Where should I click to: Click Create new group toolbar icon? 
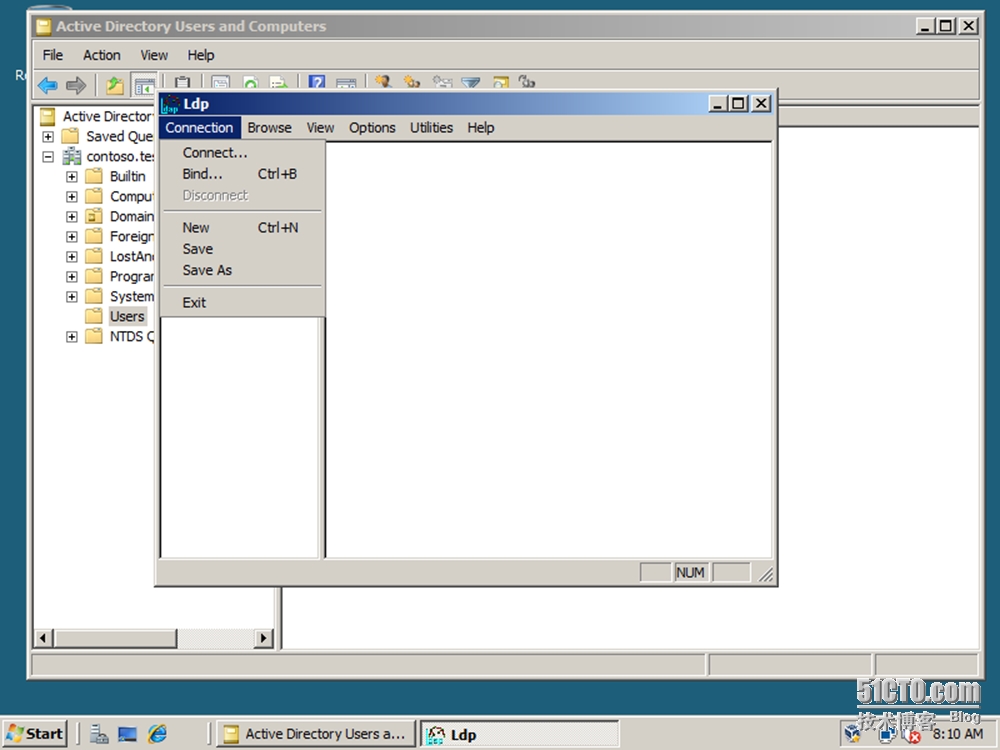[x=412, y=82]
